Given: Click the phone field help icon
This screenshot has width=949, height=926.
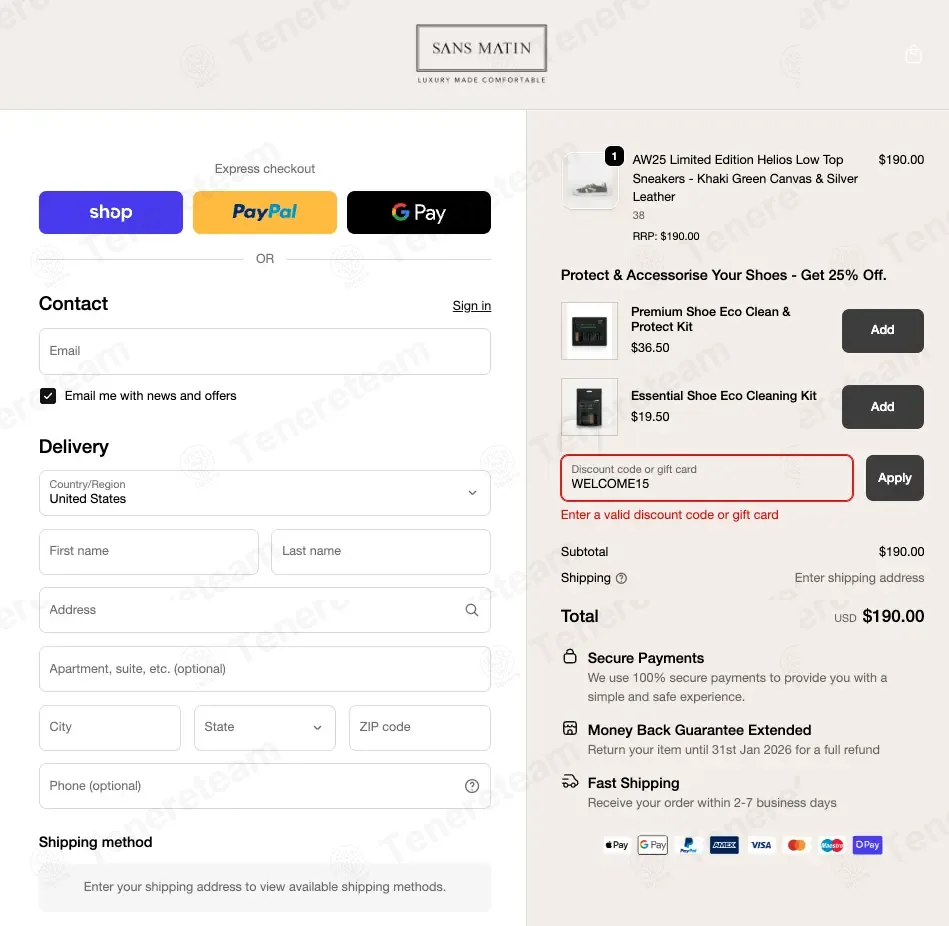Looking at the screenshot, I should pos(471,786).
